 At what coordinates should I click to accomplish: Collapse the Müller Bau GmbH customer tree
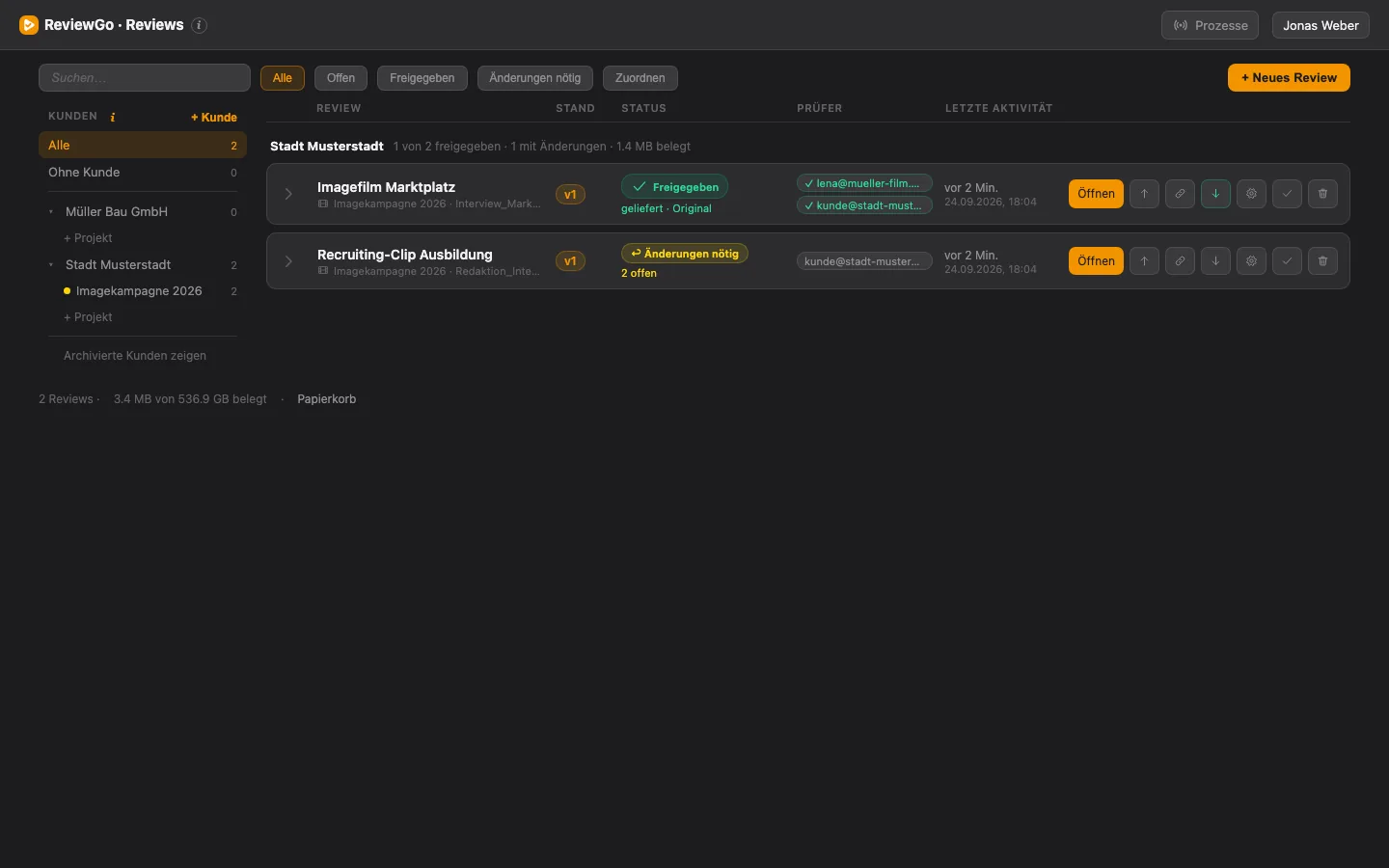tap(51, 212)
